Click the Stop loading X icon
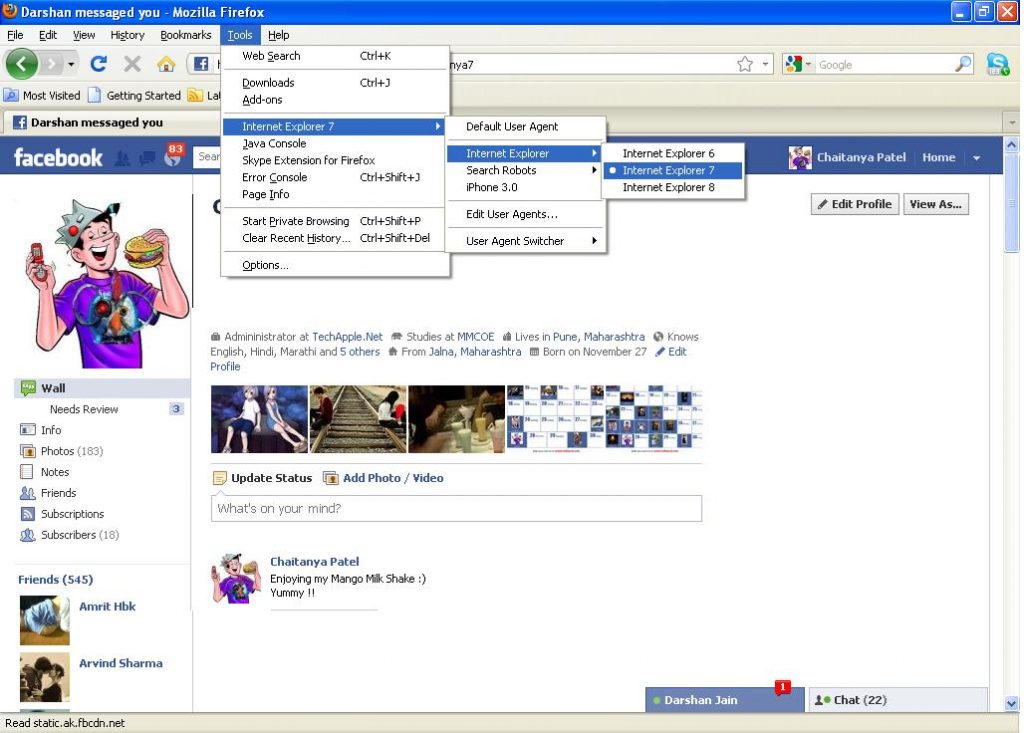The width and height of the screenshot is (1024, 733). click(x=132, y=64)
